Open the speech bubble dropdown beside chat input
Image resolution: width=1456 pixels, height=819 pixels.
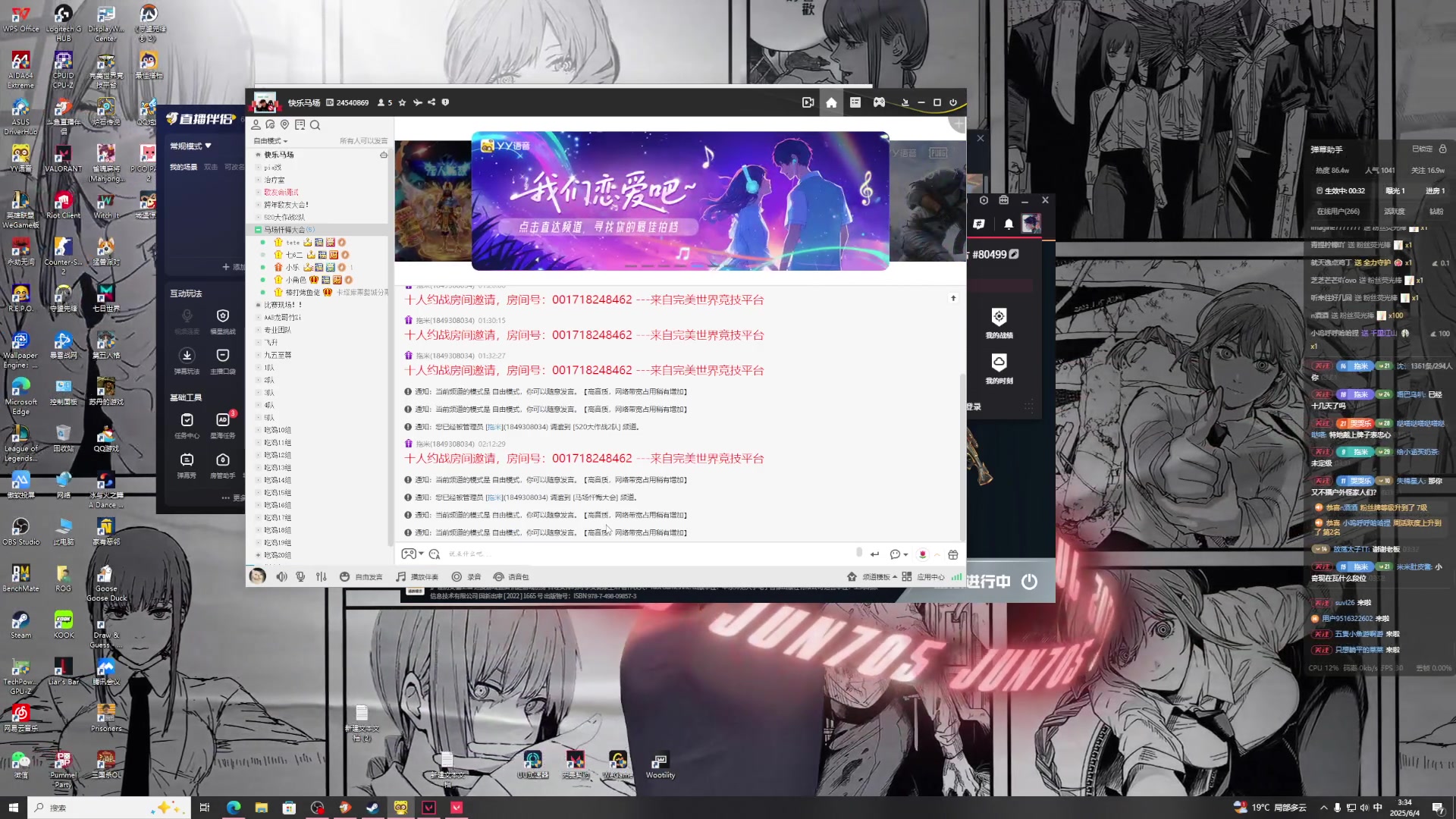(x=899, y=554)
